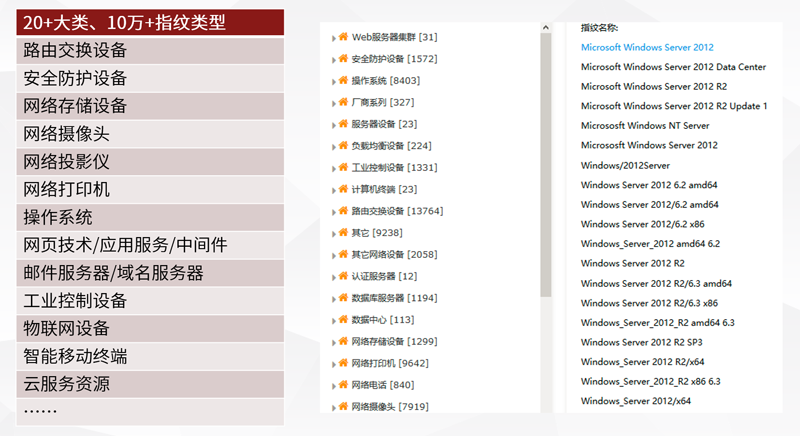
Task: Select Windows_Server 2012/x64 entry
Action: click(636, 401)
